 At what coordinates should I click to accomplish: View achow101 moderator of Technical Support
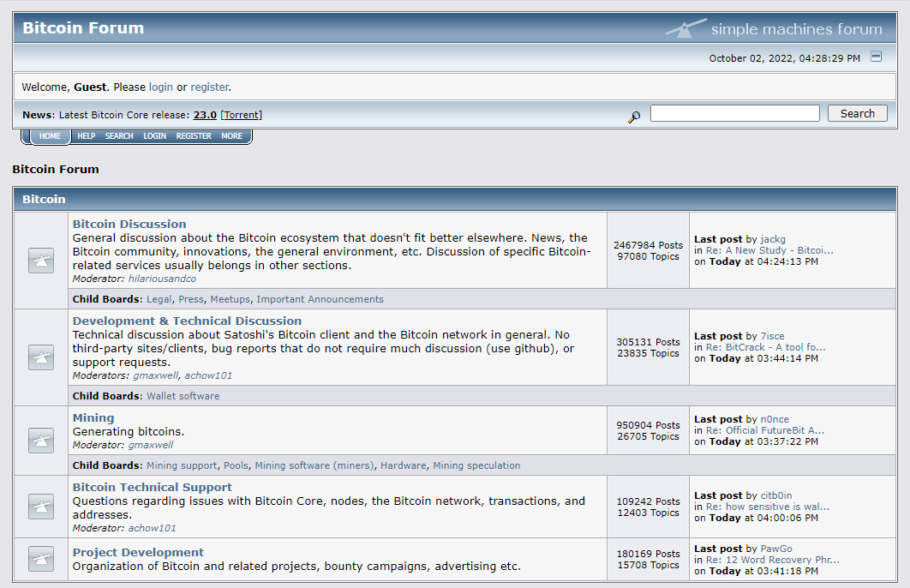coord(151,528)
